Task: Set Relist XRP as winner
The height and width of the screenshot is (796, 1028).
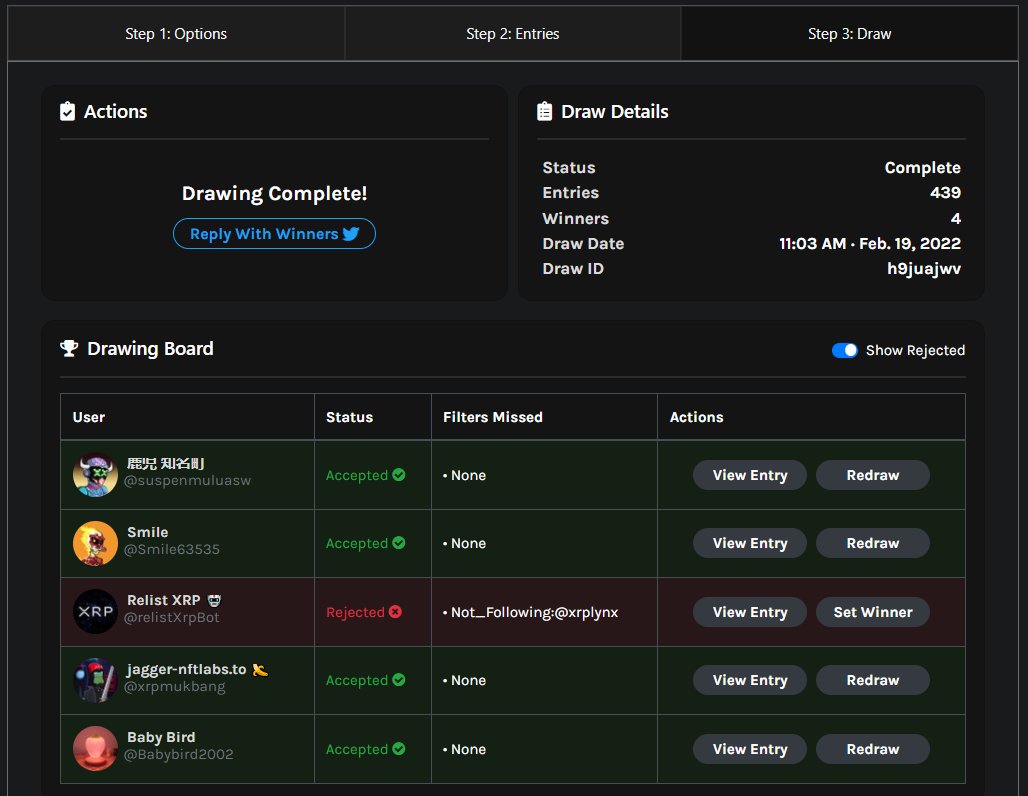Action: [873, 612]
